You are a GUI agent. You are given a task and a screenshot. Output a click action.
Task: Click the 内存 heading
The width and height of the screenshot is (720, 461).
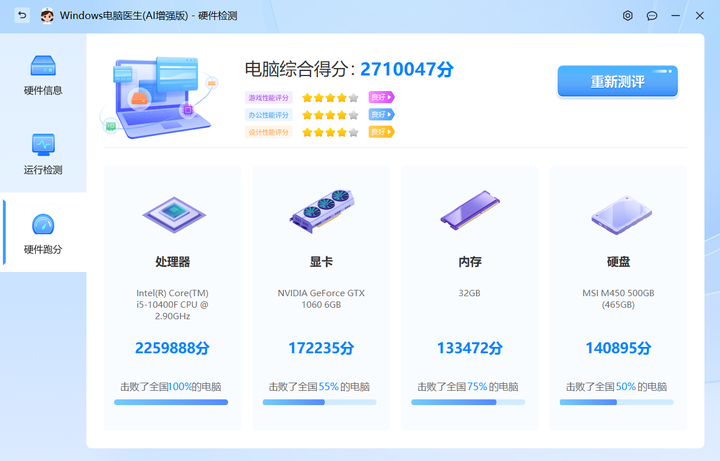(x=470, y=262)
